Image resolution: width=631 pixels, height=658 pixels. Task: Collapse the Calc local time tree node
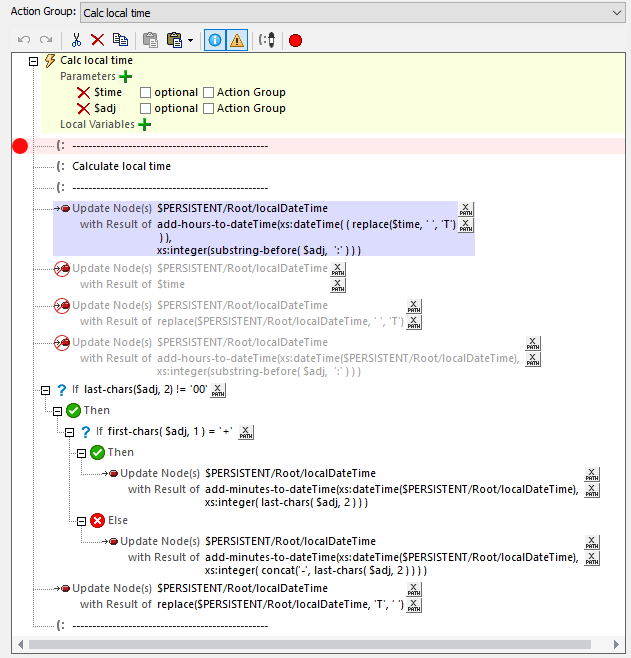(x=34, y=60)
